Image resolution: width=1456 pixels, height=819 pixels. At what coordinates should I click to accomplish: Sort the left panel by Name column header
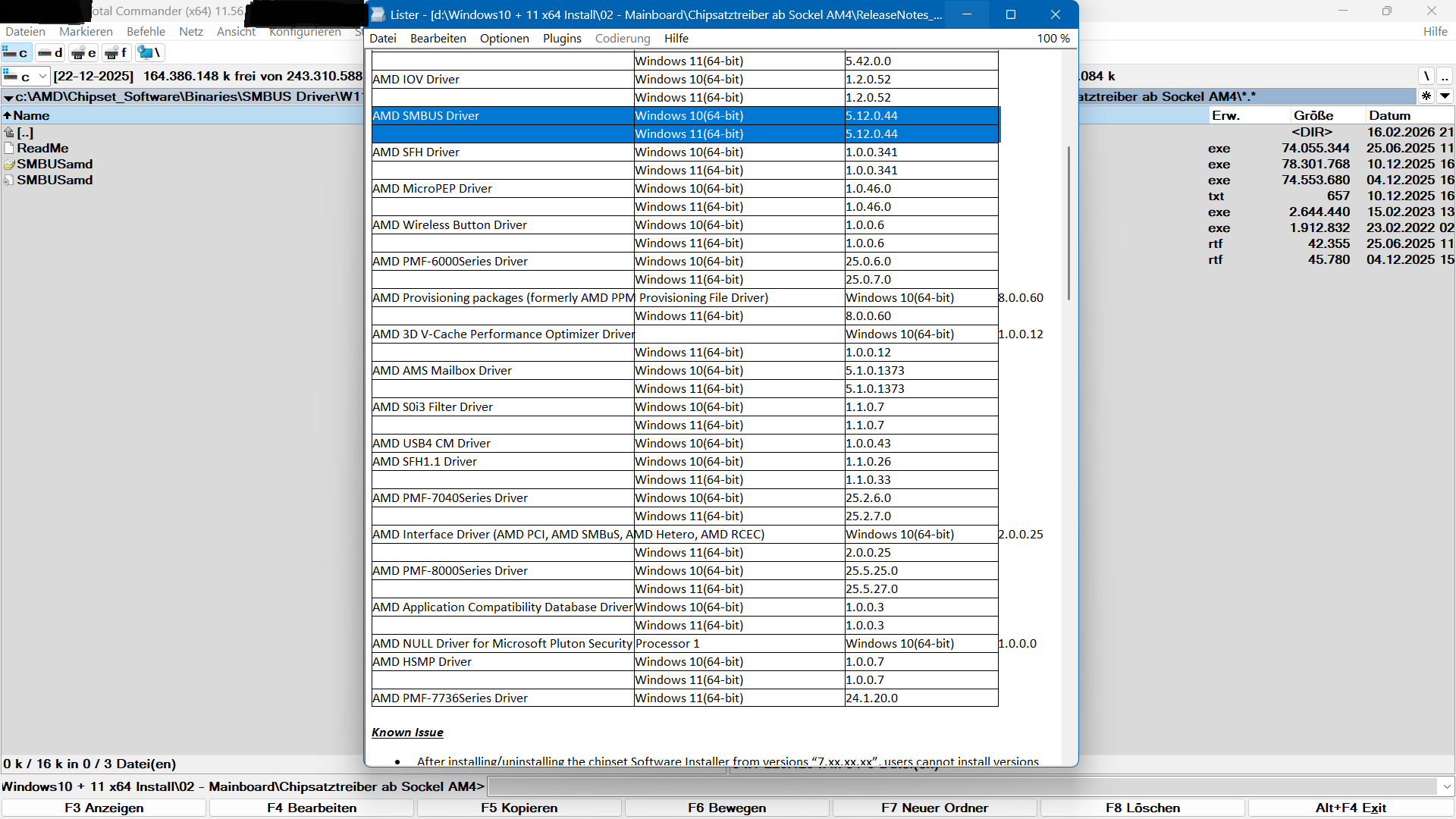30,115
